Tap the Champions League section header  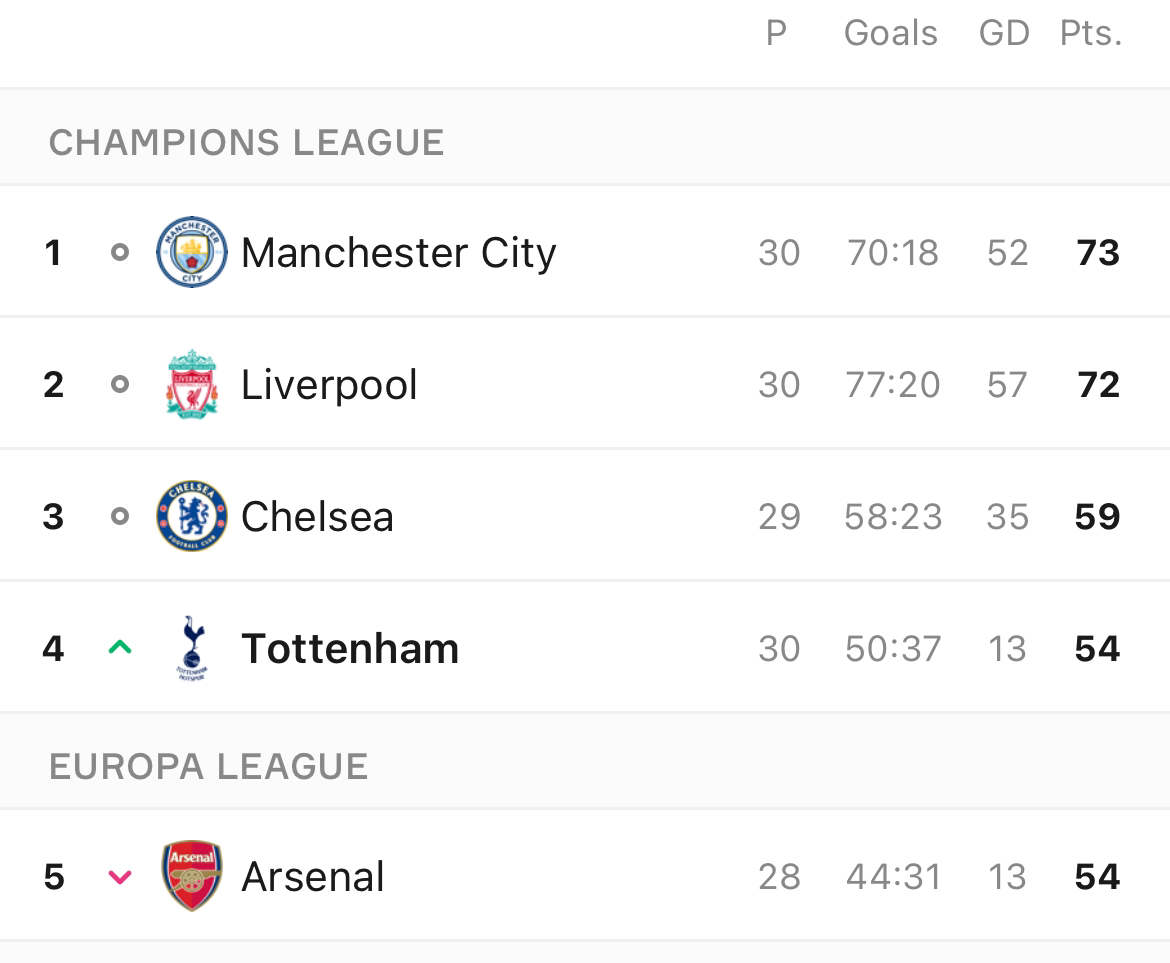[585, 137]
